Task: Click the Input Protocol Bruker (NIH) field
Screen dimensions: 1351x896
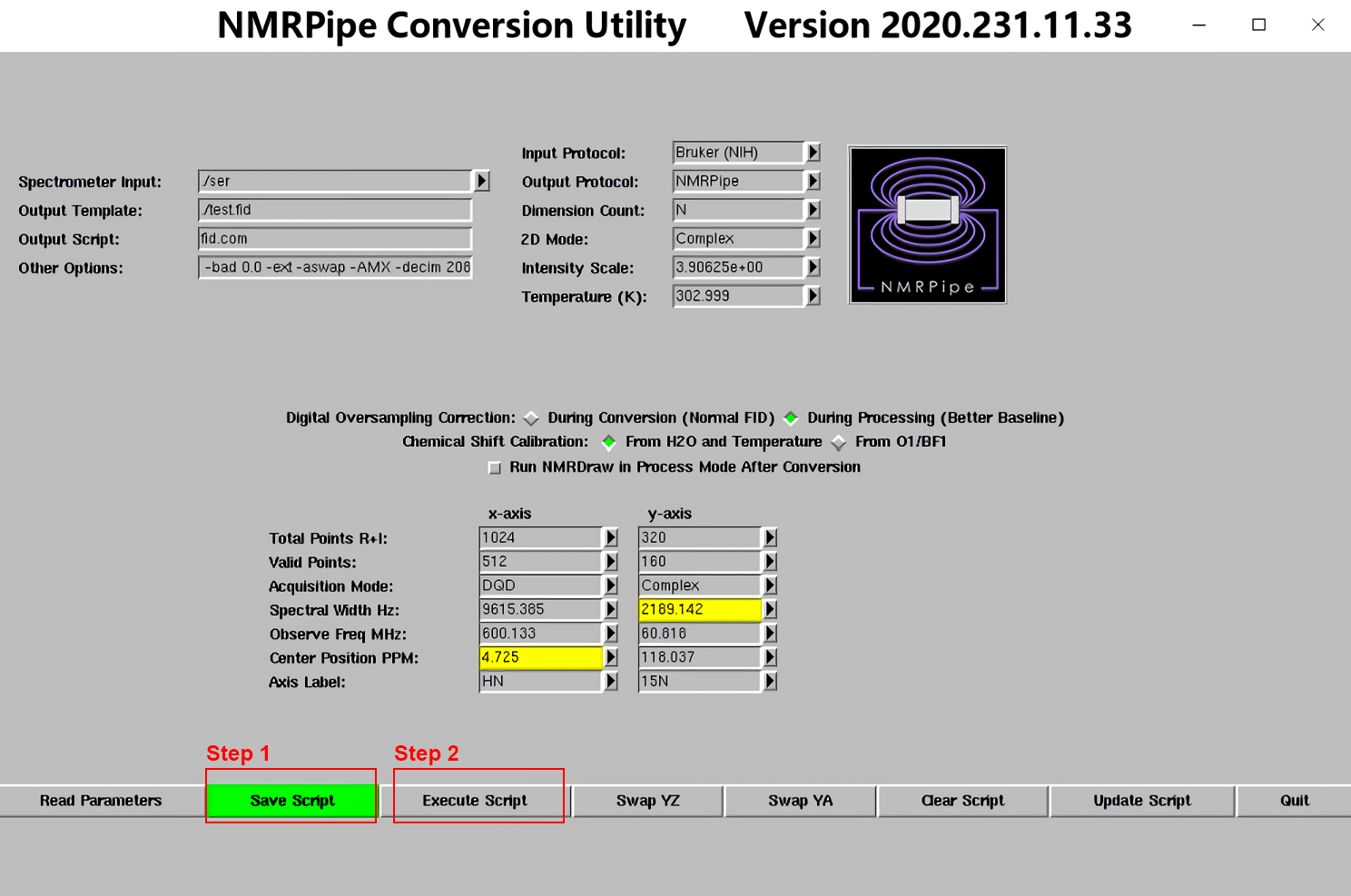Action: 739,153
